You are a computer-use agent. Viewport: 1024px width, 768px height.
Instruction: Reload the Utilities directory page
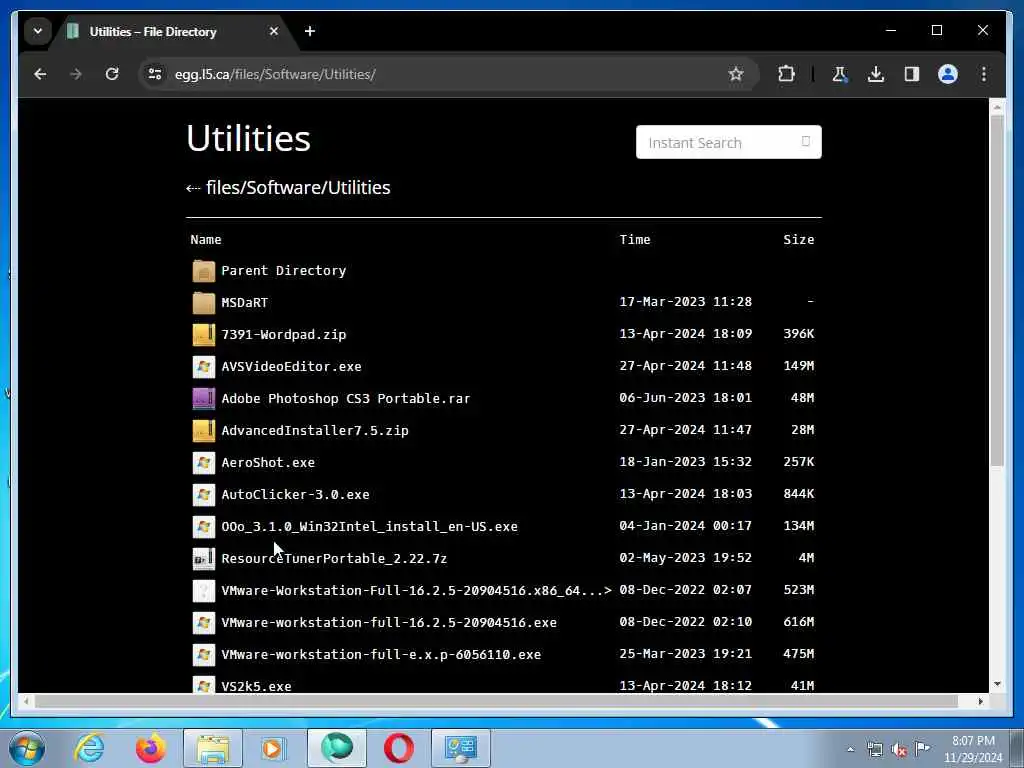pos(112,74)
